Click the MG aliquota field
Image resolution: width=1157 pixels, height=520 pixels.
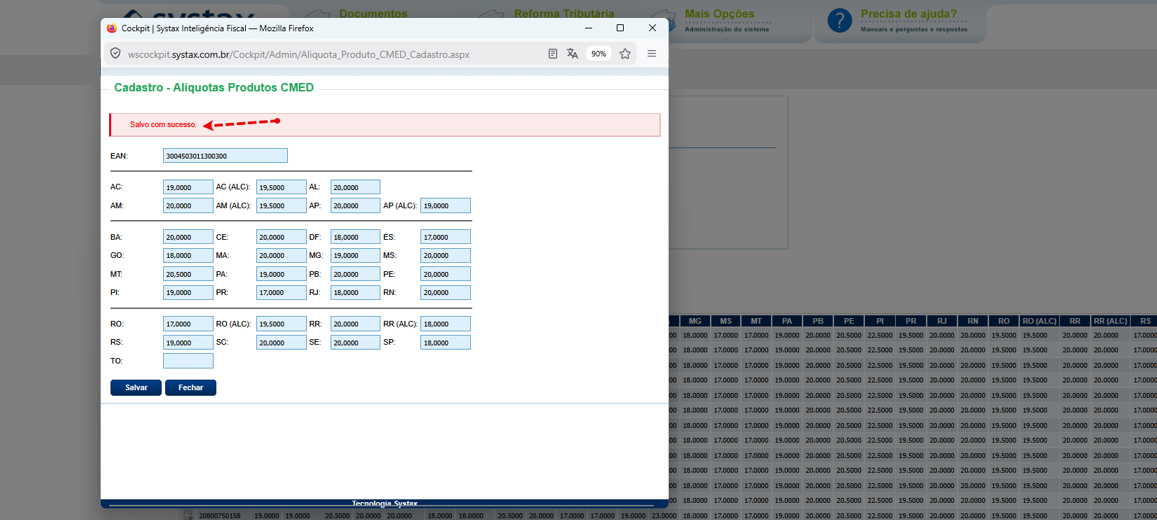pyautogui.click(x=356, y=256)
